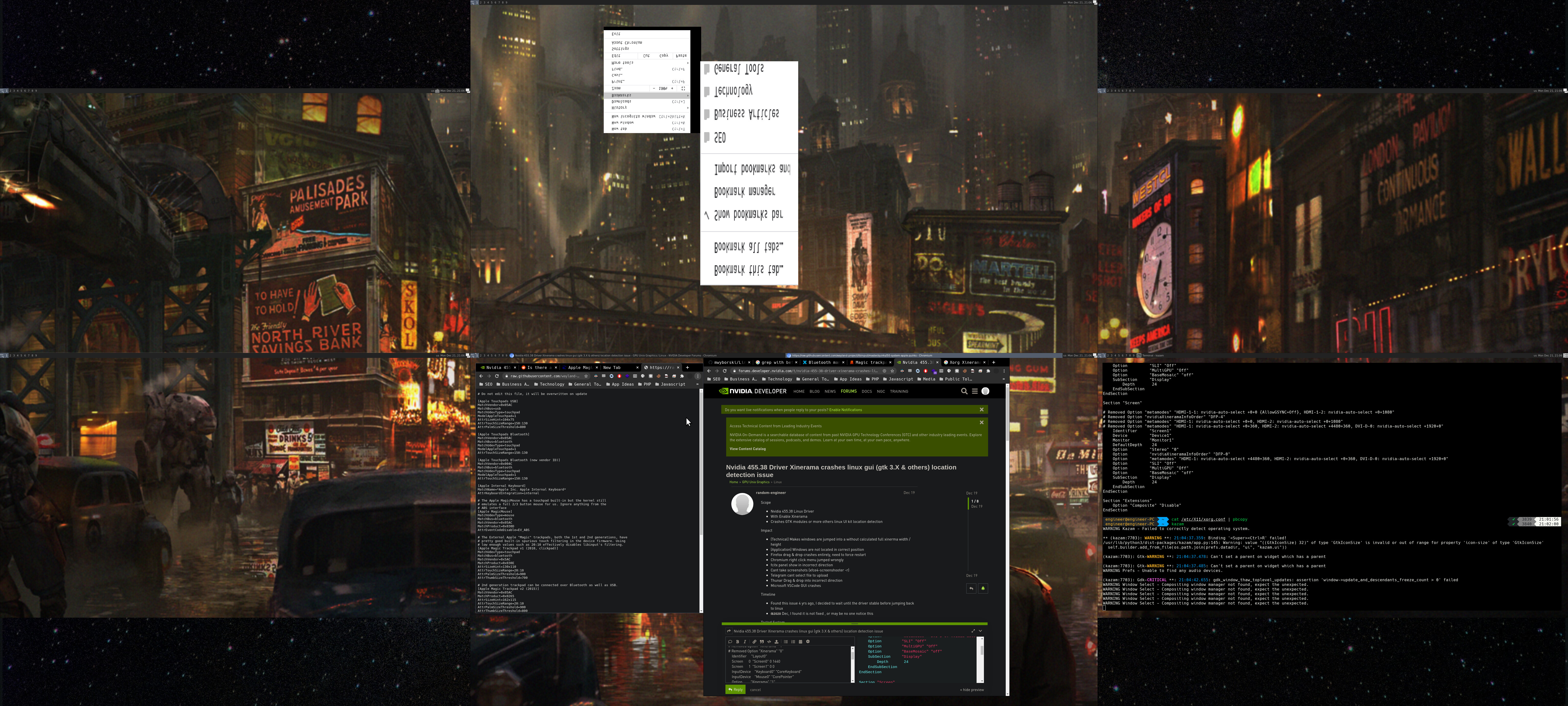Click calendar date icon in reply editor

point(800,642)
